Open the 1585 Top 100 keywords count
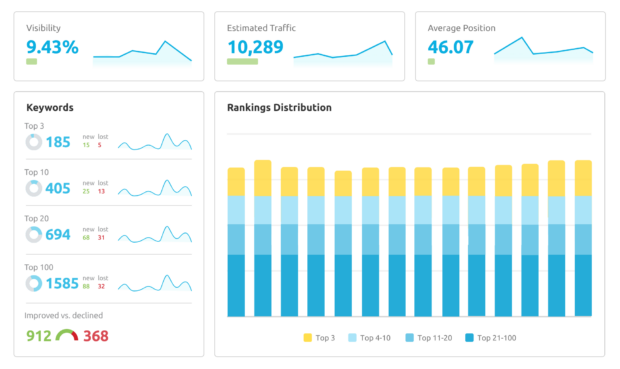This screenshot has height=369, width=620. [62, 283]
